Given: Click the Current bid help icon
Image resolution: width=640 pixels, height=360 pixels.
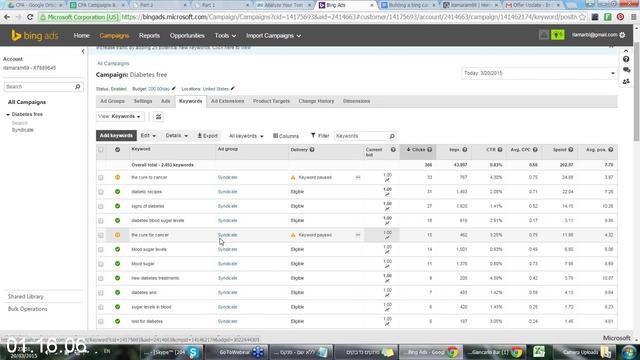Looking at the screenshot, I should (393, 150).
